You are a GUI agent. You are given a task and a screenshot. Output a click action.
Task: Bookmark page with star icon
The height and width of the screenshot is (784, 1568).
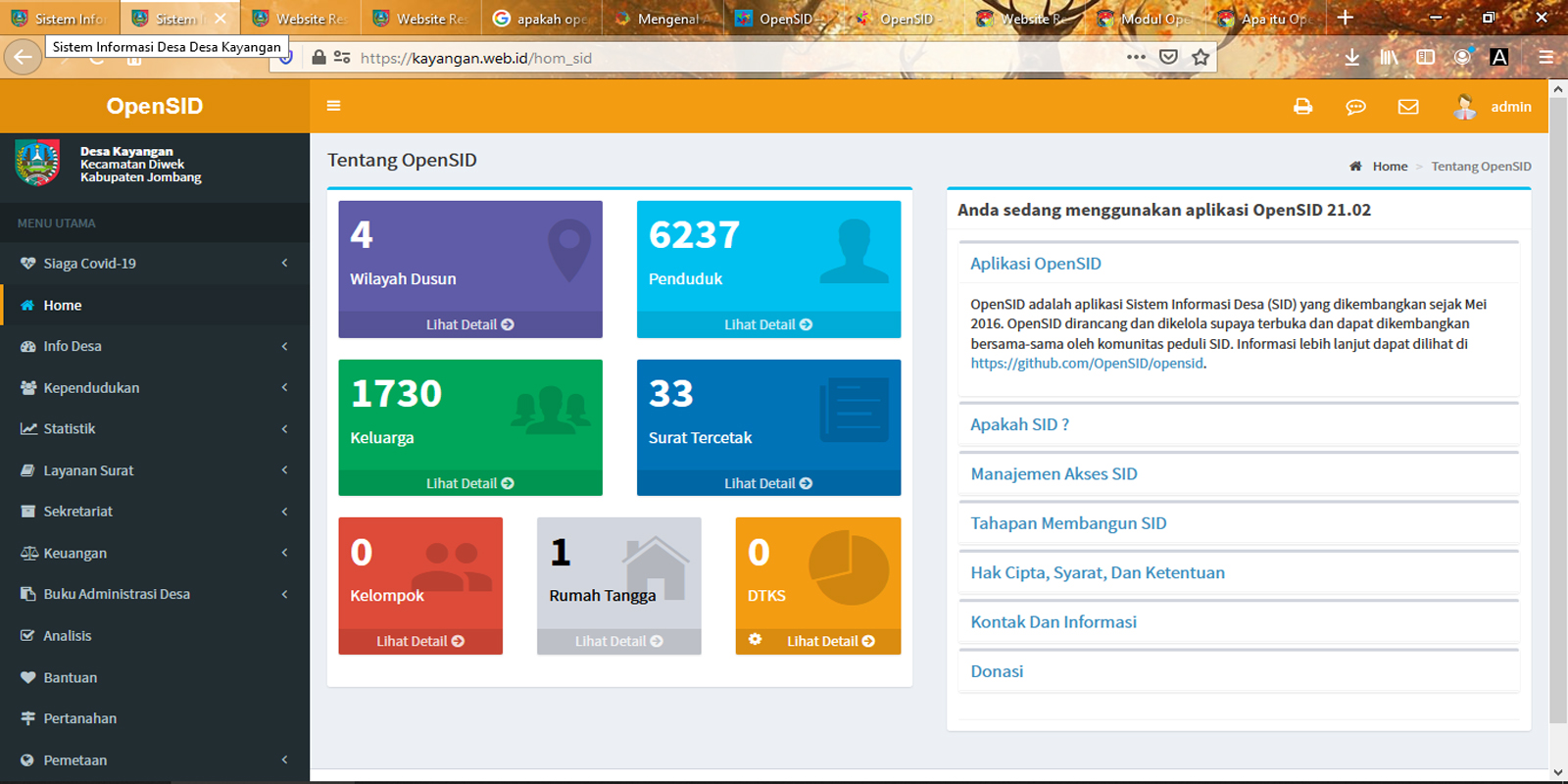tap(1200, 57)
